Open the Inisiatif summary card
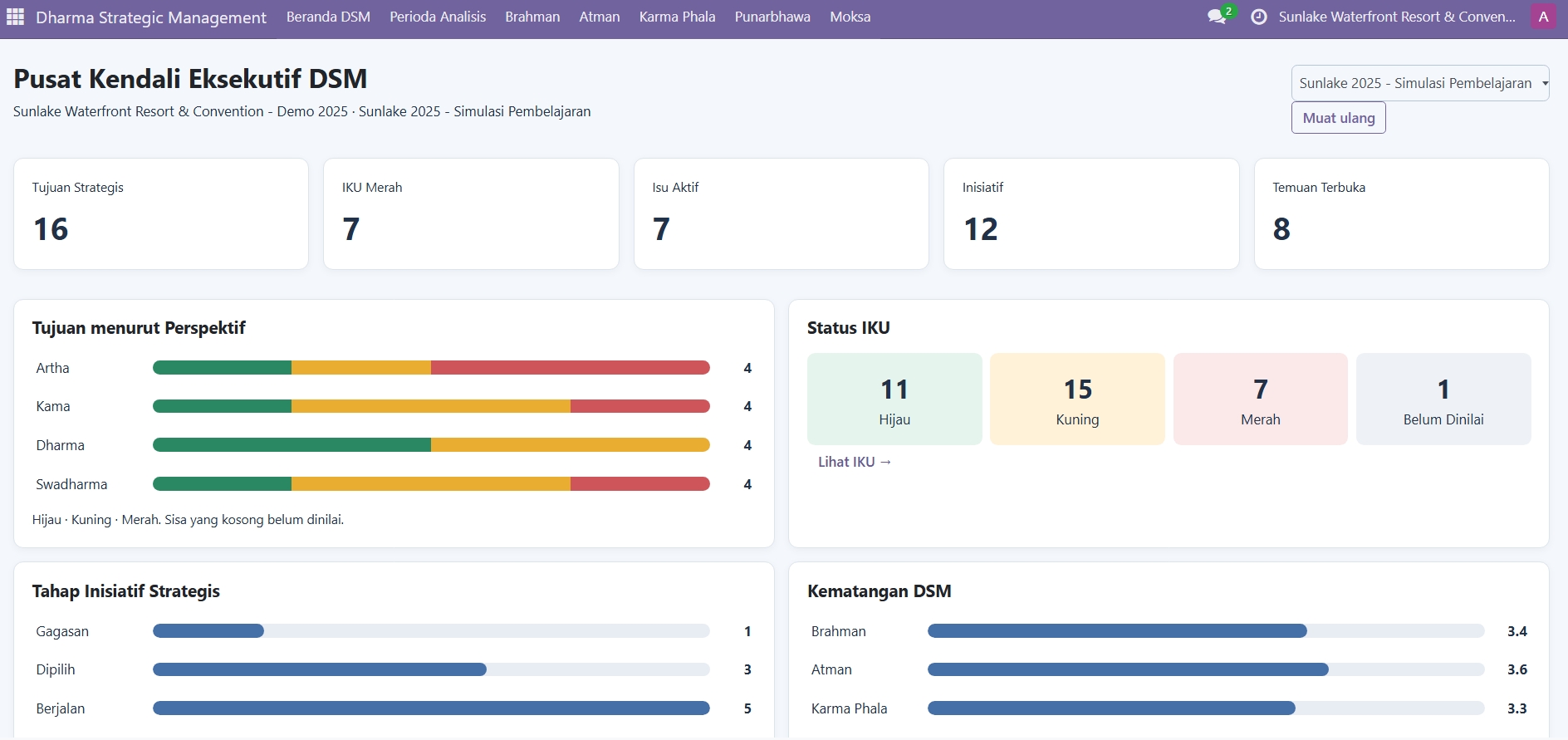The width and height of the screenshot is (1568, 740). (1091, 213)
